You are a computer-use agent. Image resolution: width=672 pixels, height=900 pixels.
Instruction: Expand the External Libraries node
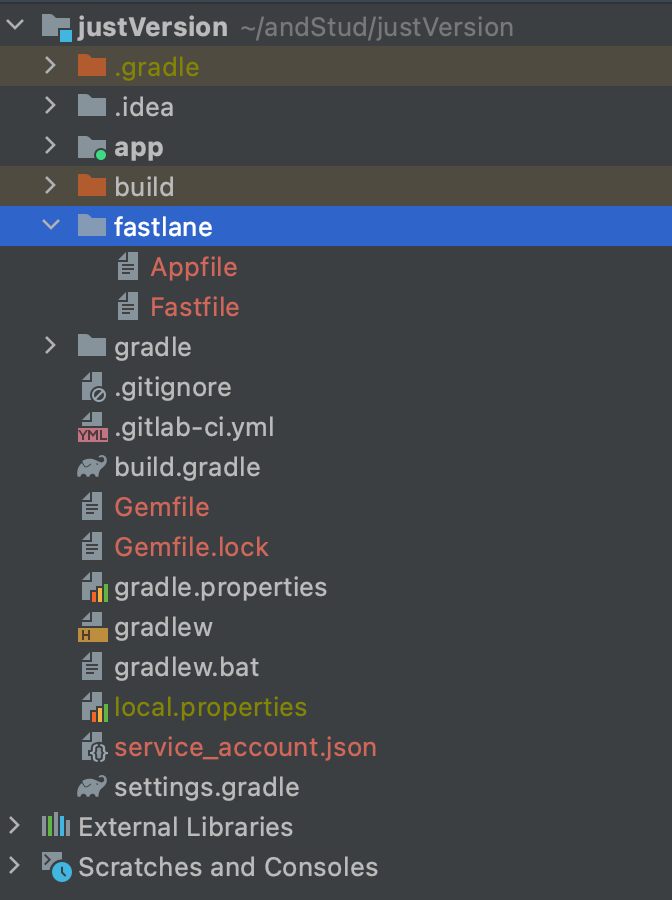(x=14, y=826)
